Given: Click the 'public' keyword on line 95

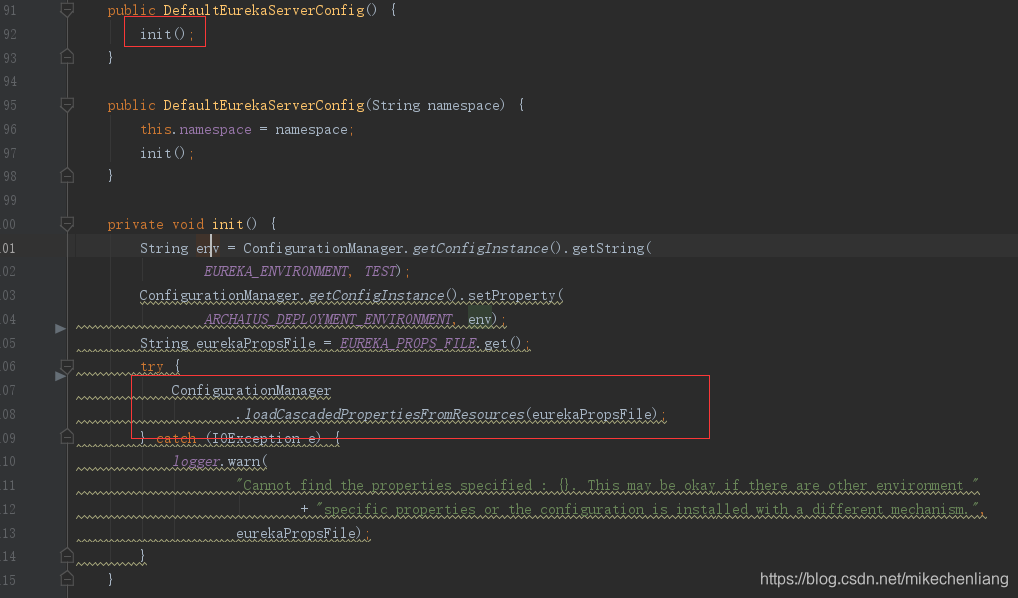Looking at the screenshot, I should (132, 105).
